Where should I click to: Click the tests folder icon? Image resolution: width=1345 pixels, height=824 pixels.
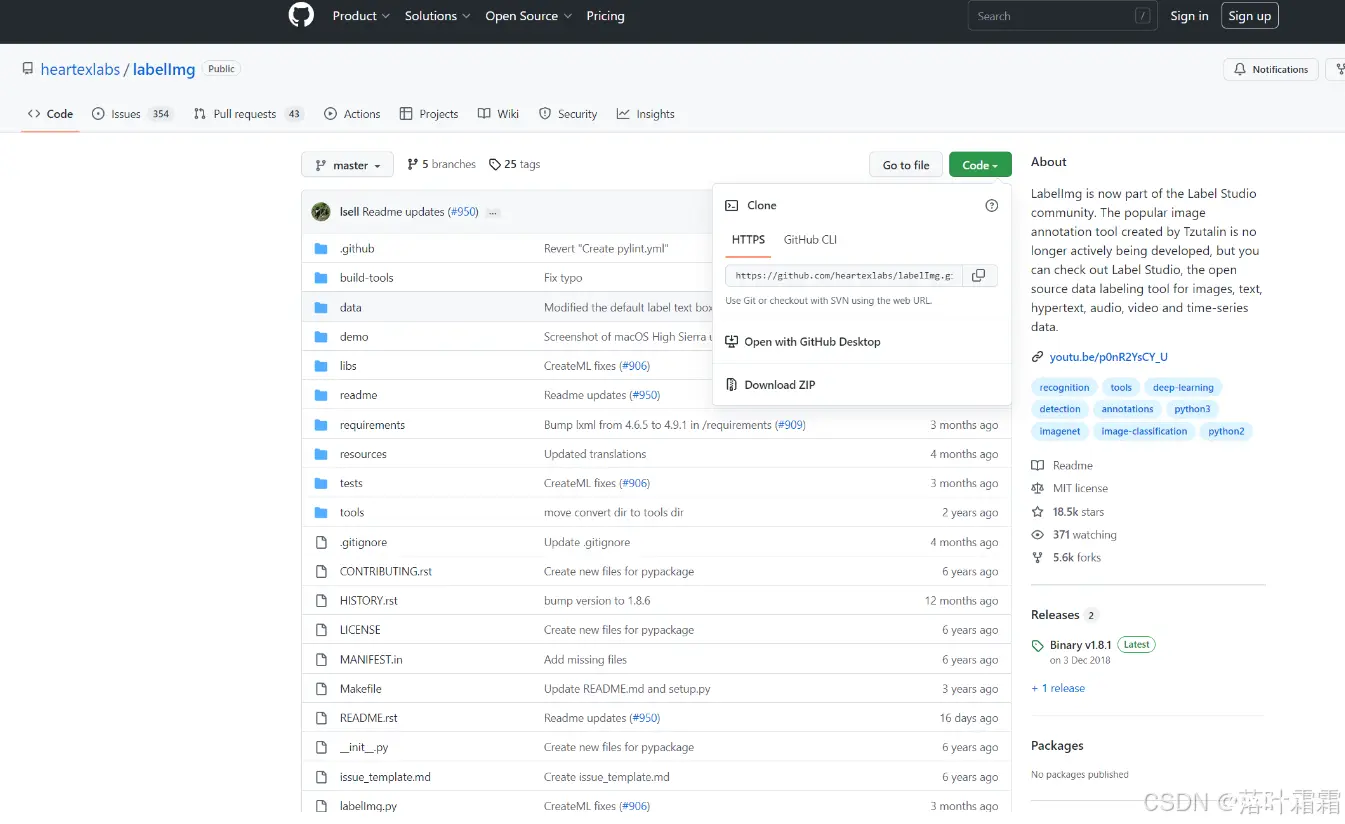coord(321,483)
